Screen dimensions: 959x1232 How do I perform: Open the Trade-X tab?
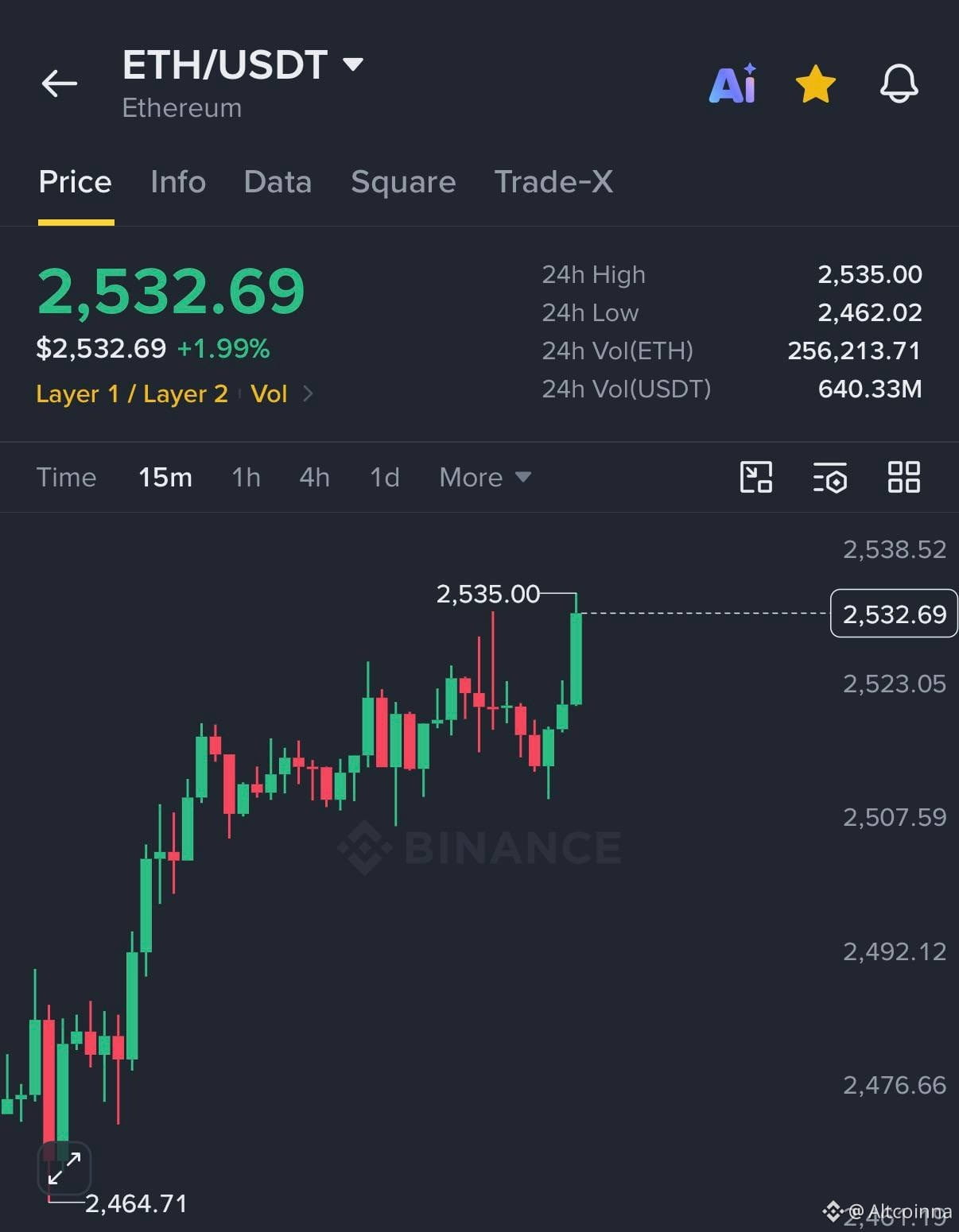pyautogui.click(x=553, y=182)
